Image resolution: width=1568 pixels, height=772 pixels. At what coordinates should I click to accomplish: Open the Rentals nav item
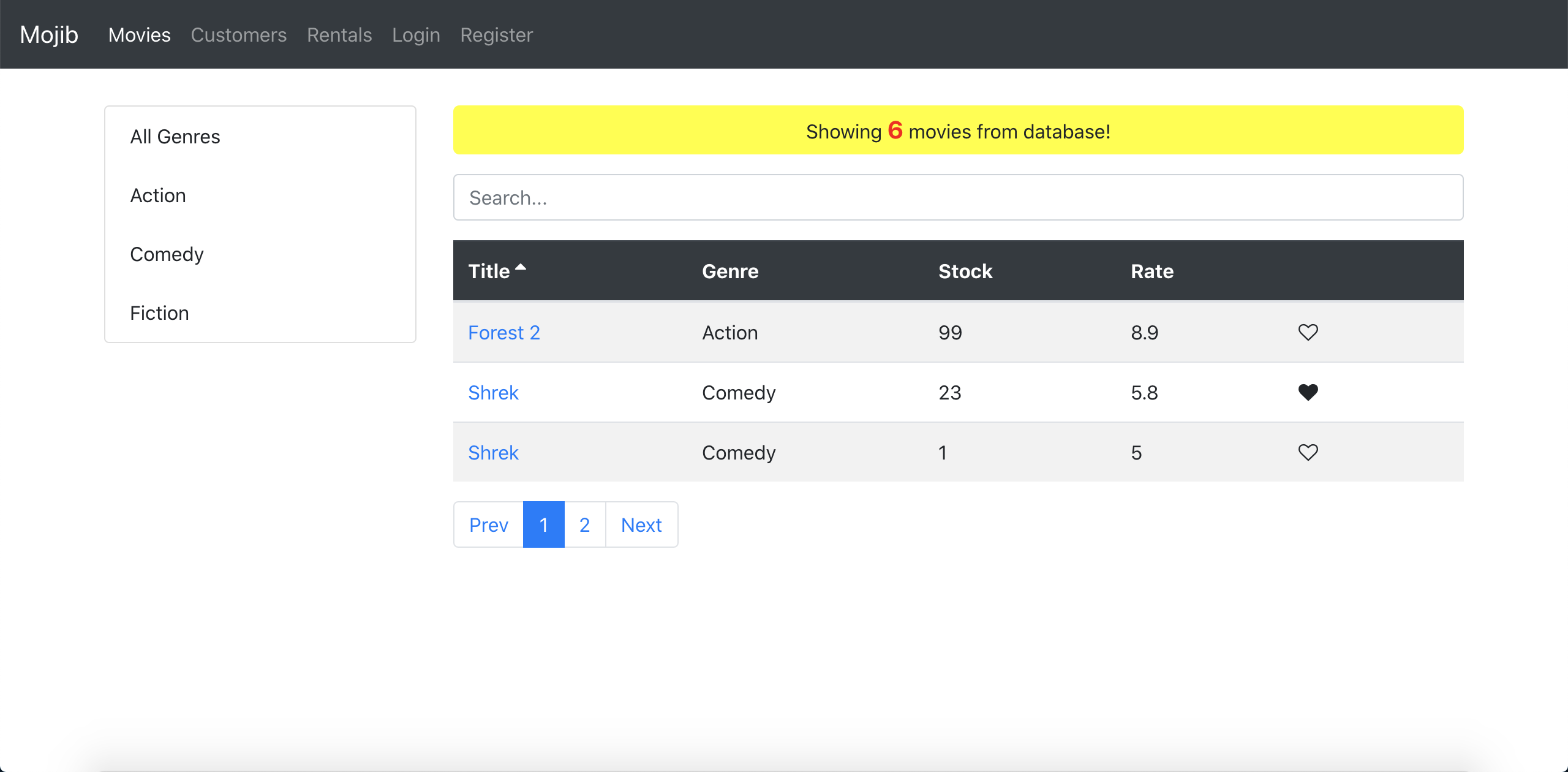339,35
